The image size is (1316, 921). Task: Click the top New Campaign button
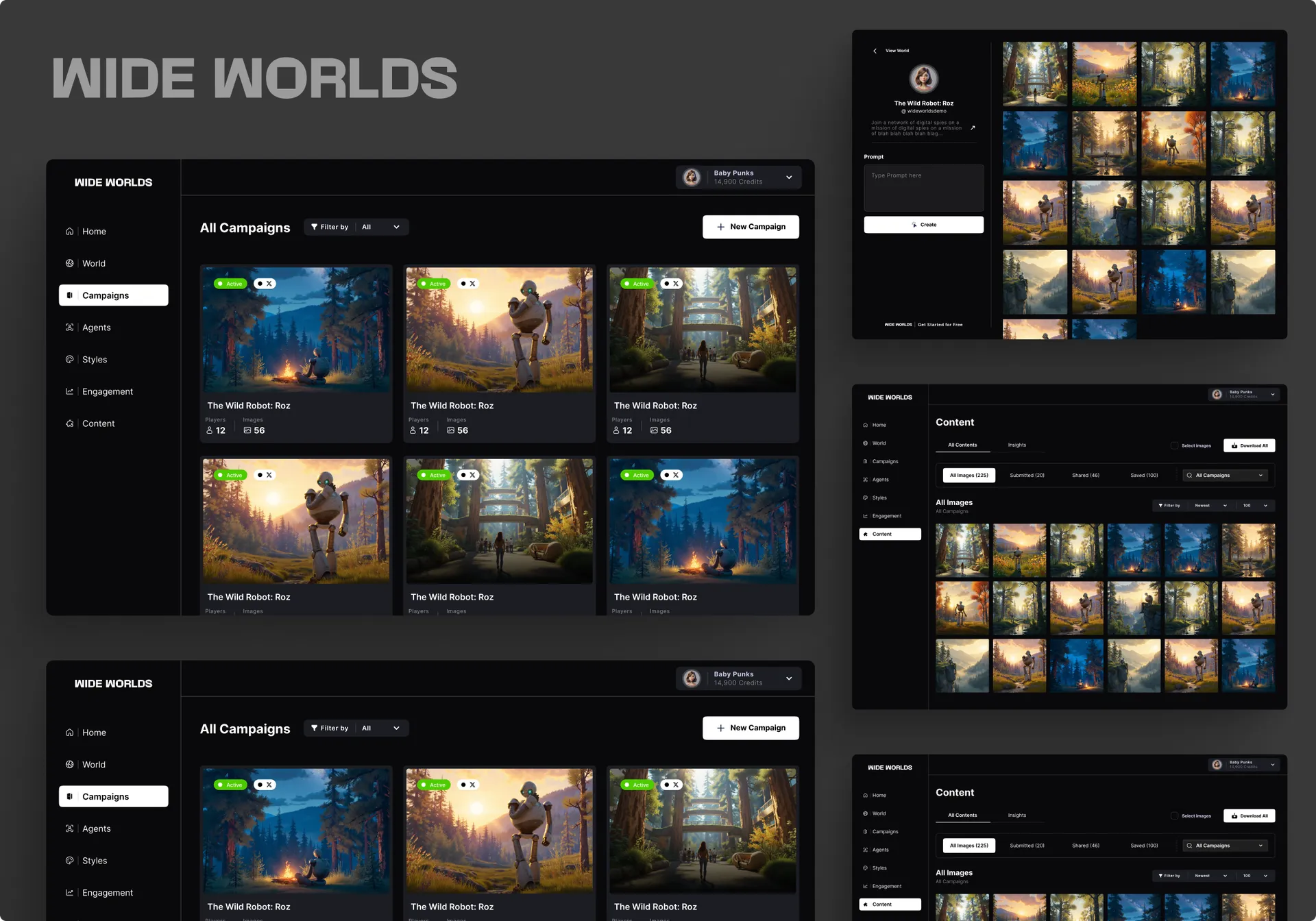click(751, 227)
